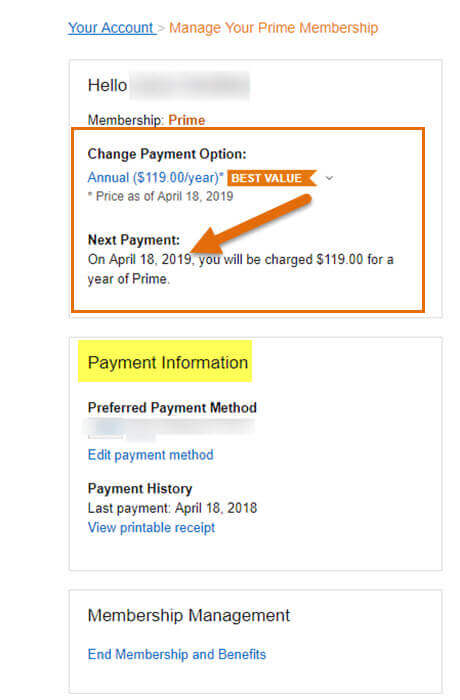Open Edit payment method link
The height and width of the screenshot is (700, 460).
151,455
